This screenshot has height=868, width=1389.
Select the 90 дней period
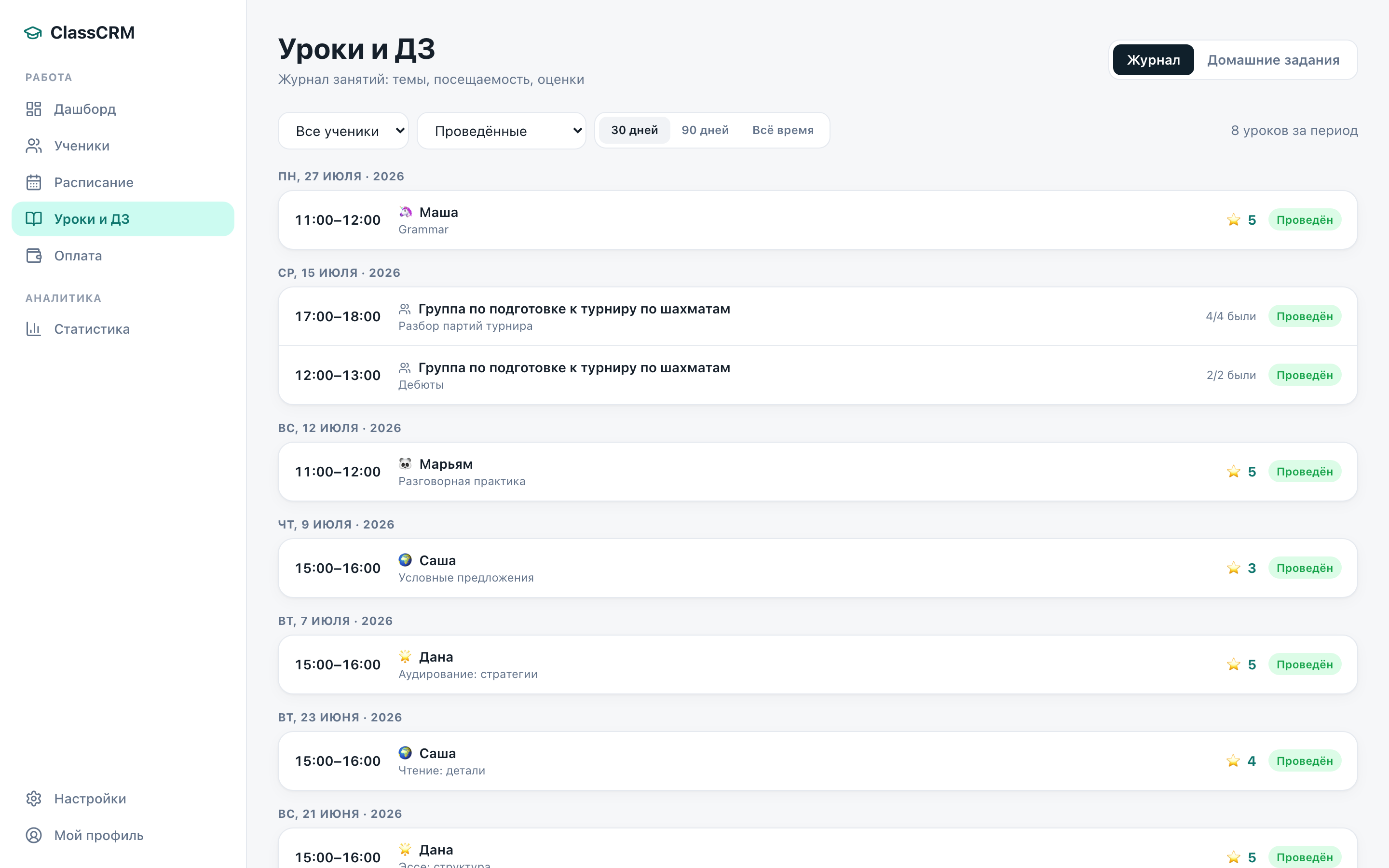click(x=705, y=130)
